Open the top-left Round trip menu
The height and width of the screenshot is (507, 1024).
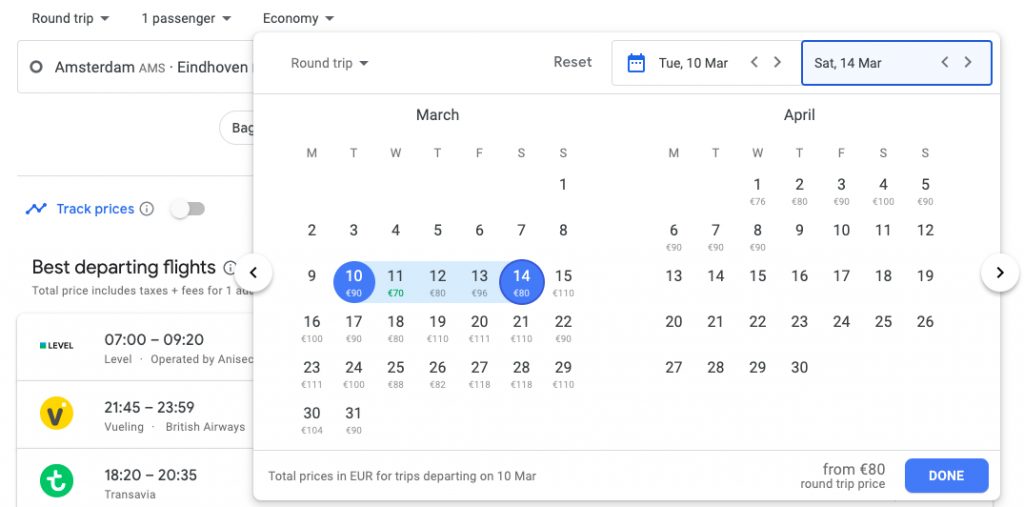[71, 18]
